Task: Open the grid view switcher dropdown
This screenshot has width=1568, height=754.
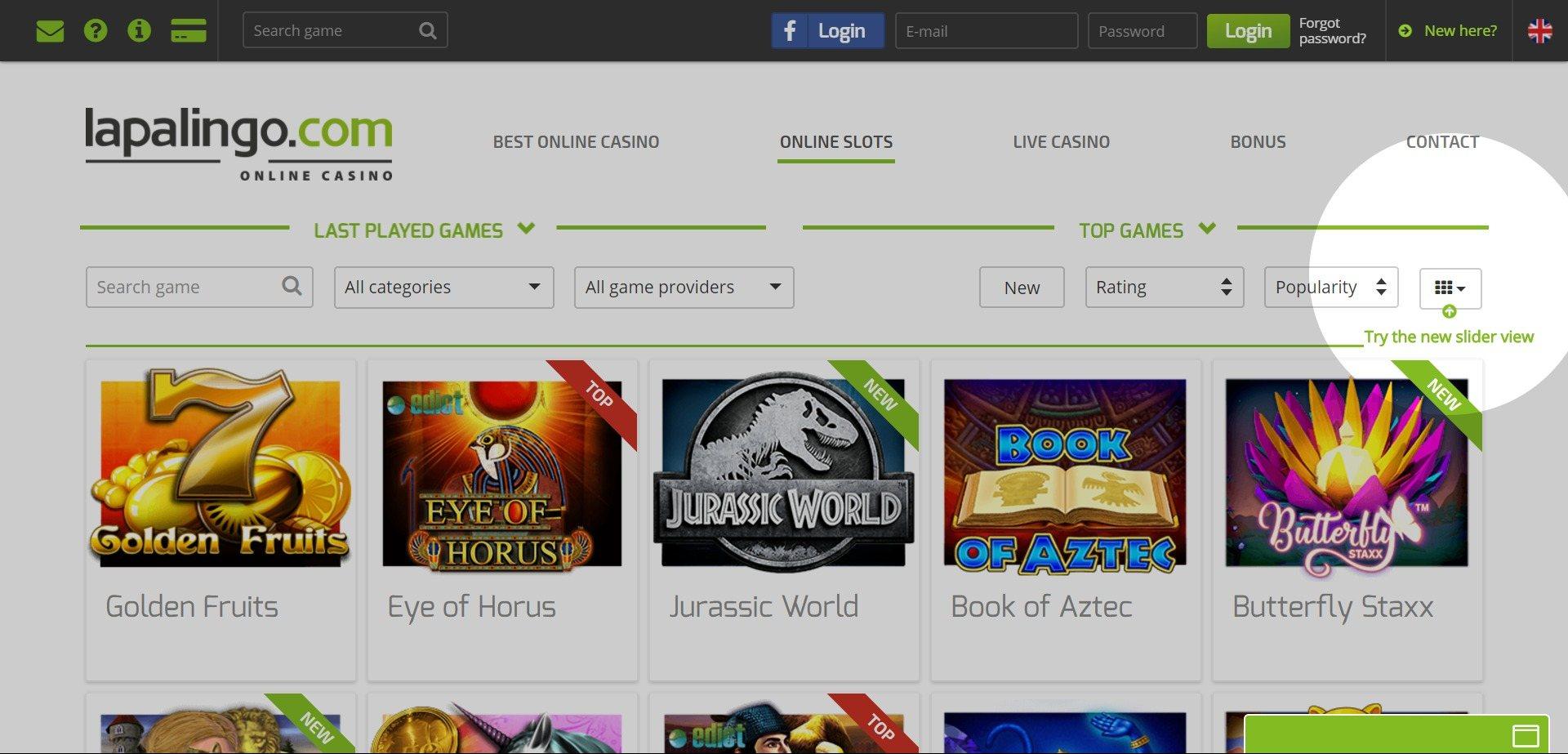Action: click(1450, 288)
